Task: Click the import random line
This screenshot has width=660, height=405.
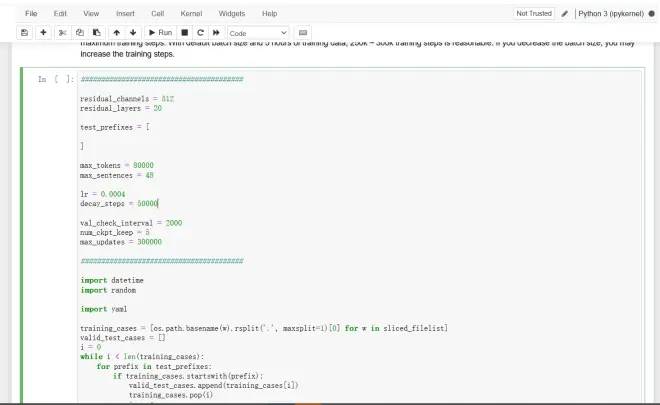Action: [108, 290]
